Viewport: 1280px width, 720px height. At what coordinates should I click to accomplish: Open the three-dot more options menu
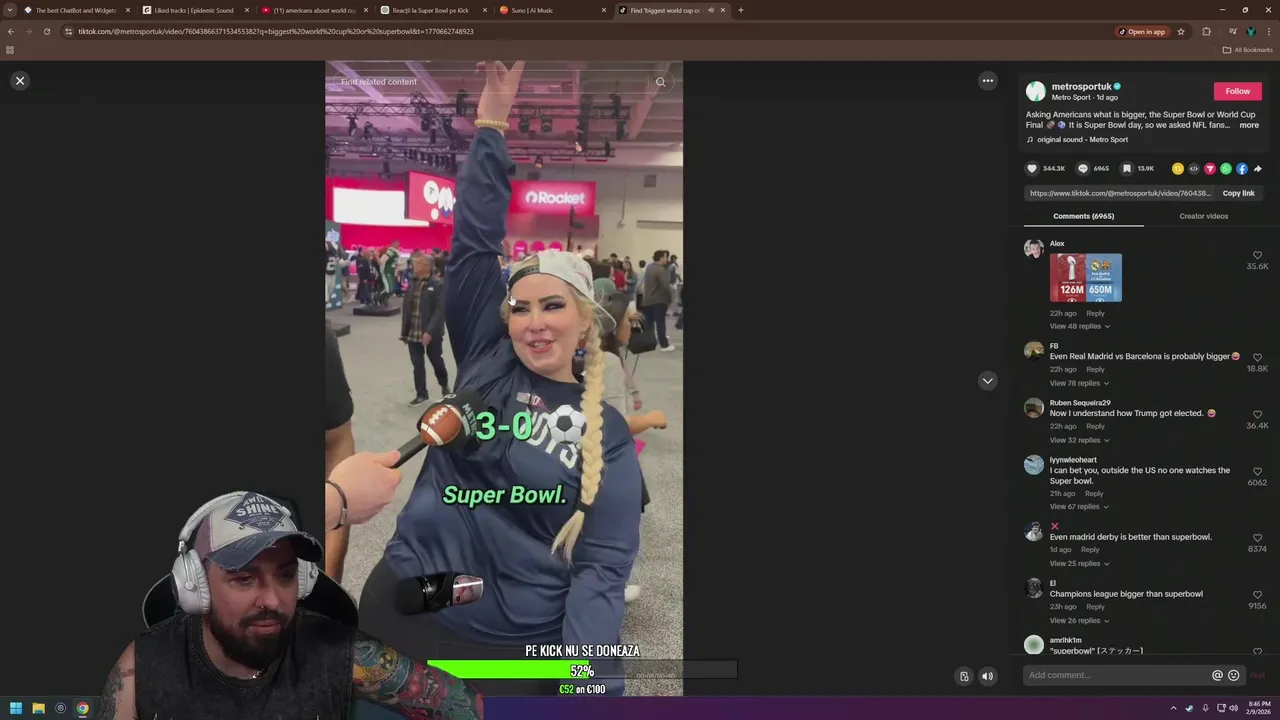point(988,81)
